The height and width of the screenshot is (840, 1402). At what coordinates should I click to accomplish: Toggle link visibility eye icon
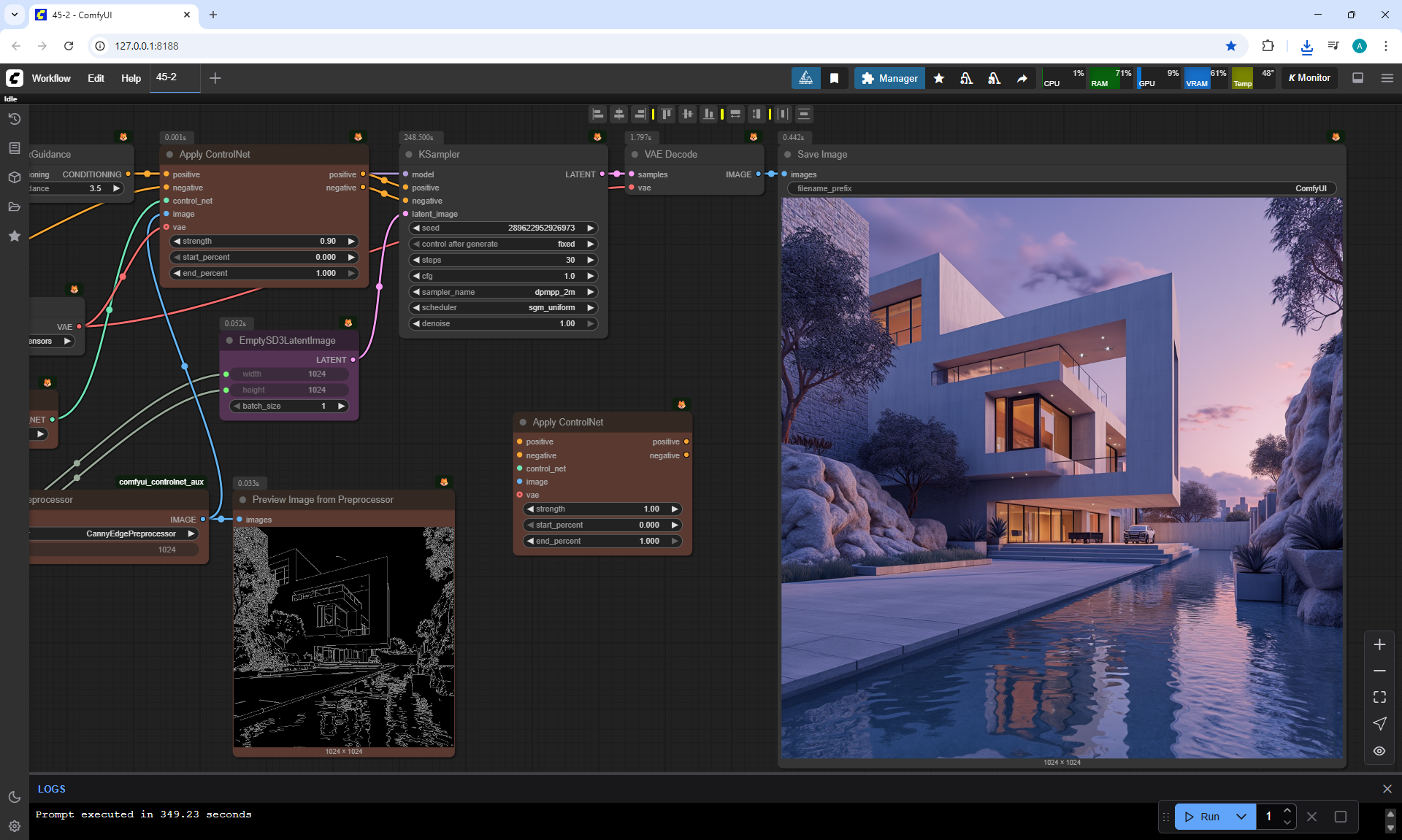point(1379,751)
